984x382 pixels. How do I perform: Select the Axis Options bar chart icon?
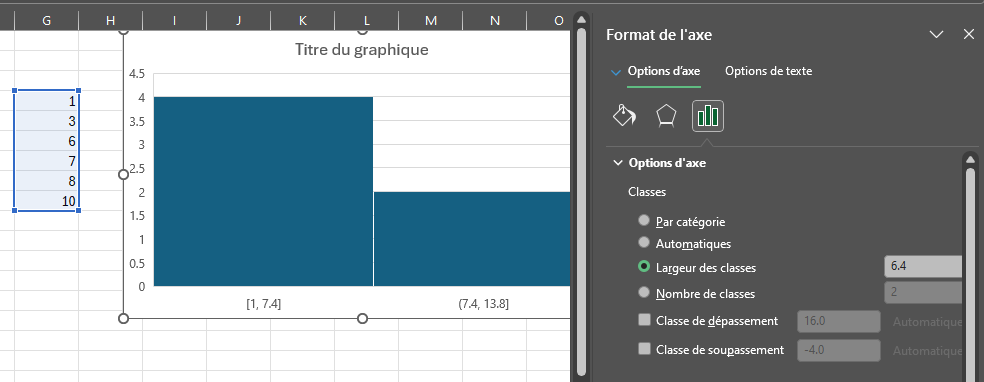point(708,116)
